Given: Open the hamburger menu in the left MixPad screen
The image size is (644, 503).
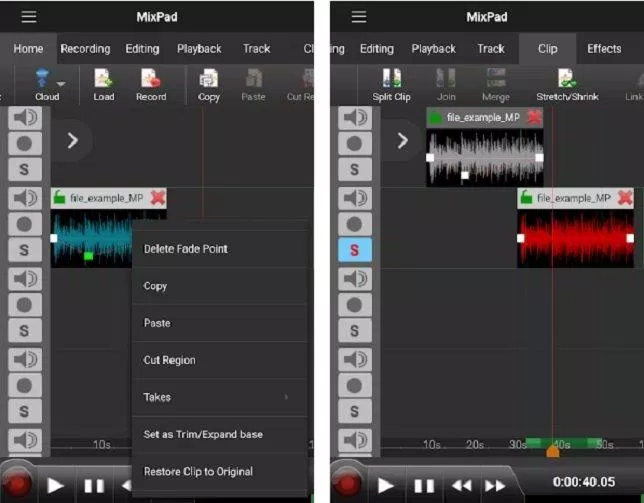Looking at the screenshot, I should click(x=29, y=17).
